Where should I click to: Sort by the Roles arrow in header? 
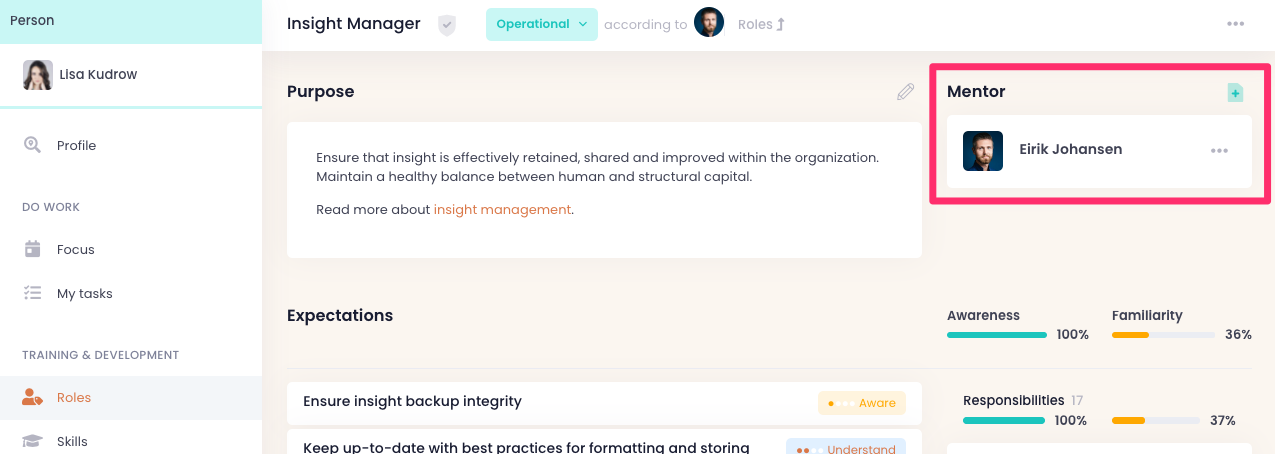click(780, 24)
